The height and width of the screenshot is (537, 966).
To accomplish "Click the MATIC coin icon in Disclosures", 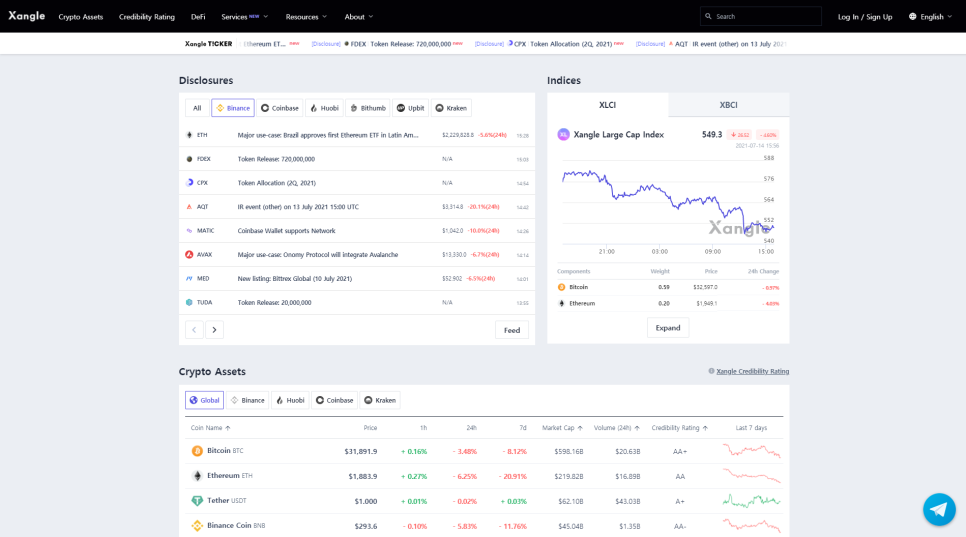I will click(189, 231).
